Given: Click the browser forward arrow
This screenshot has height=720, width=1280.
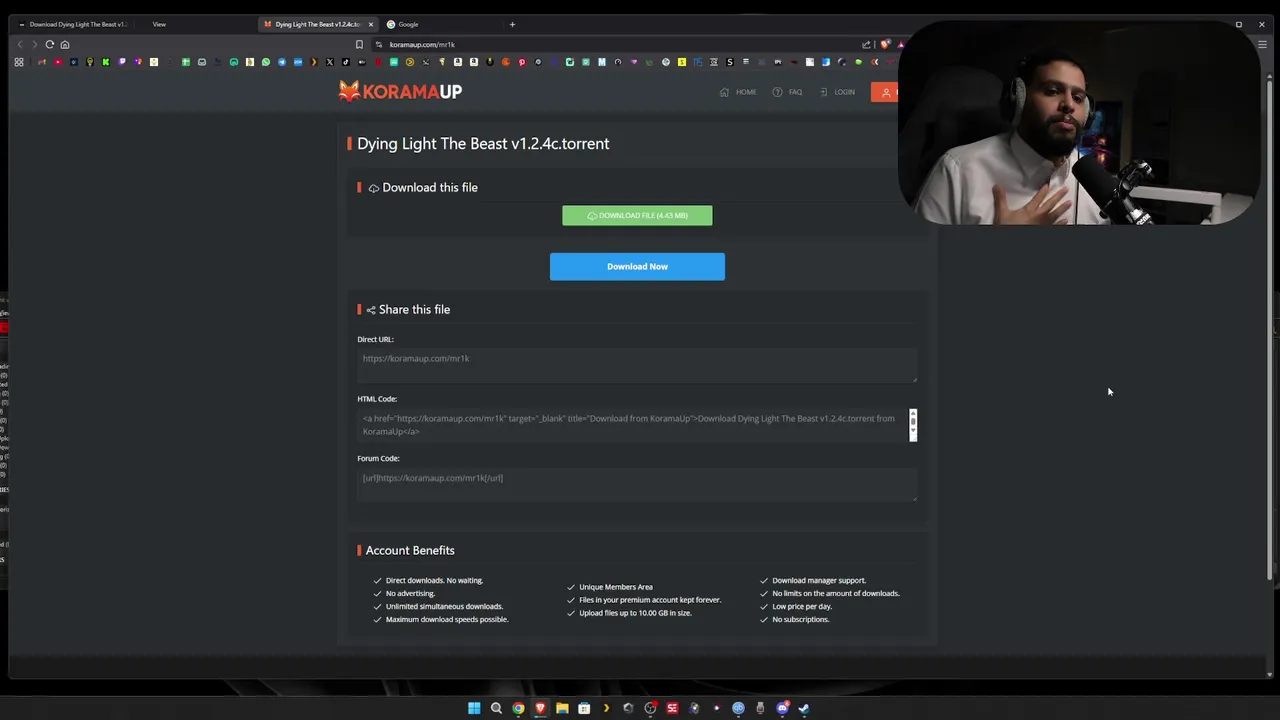Looking at the screenshot, I should [x=34, y=44].
